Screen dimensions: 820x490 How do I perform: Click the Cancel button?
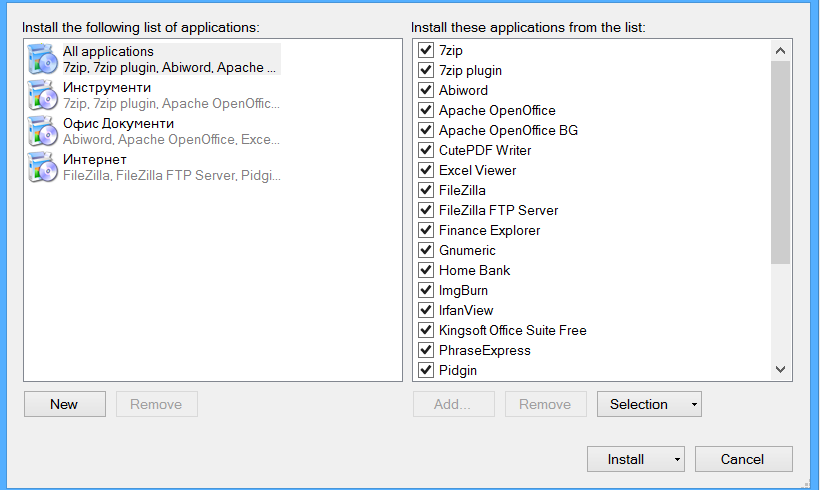744,459
